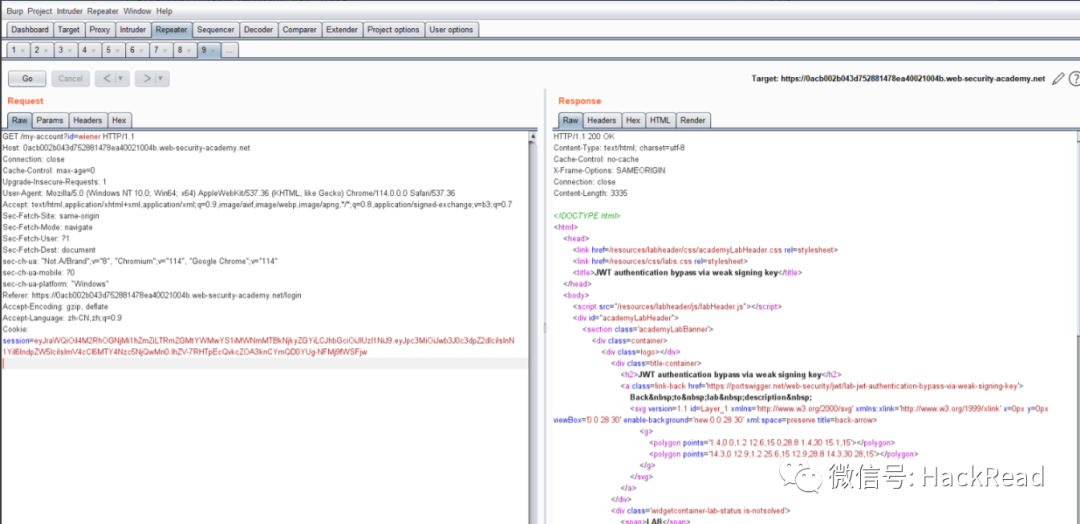
Task: Click the edit target pencil icon
Action: click(1059, 79)
